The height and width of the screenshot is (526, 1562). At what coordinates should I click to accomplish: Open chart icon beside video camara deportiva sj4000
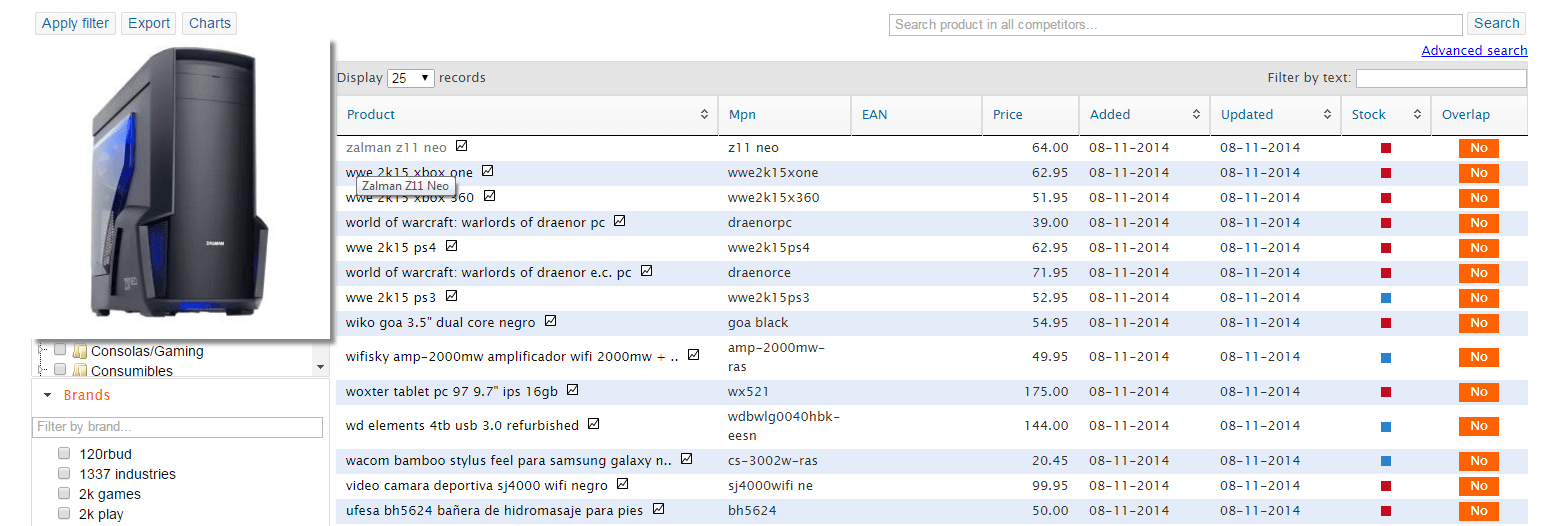622,484
